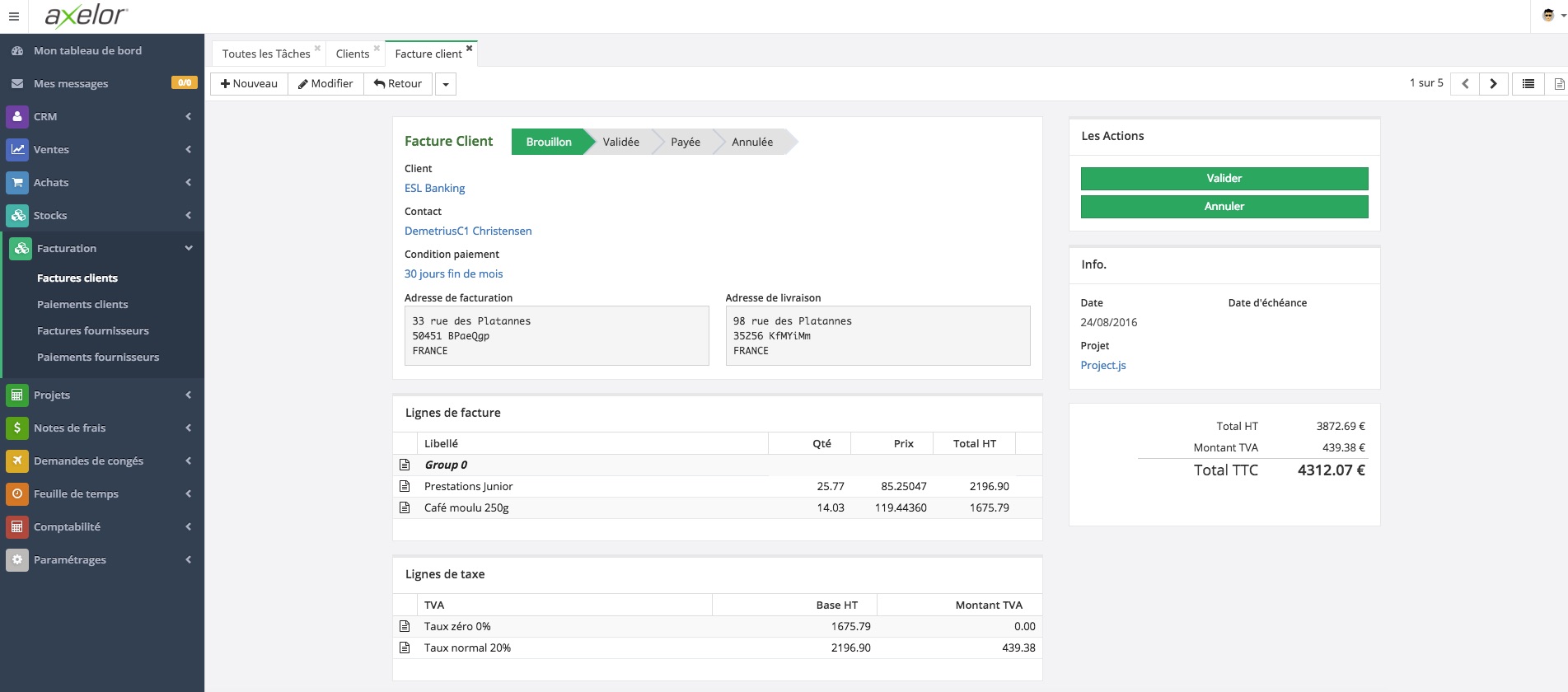This screenshot has height=692, width=1568.
Task: Click the Modifier edit button
Action: point(325,84)
